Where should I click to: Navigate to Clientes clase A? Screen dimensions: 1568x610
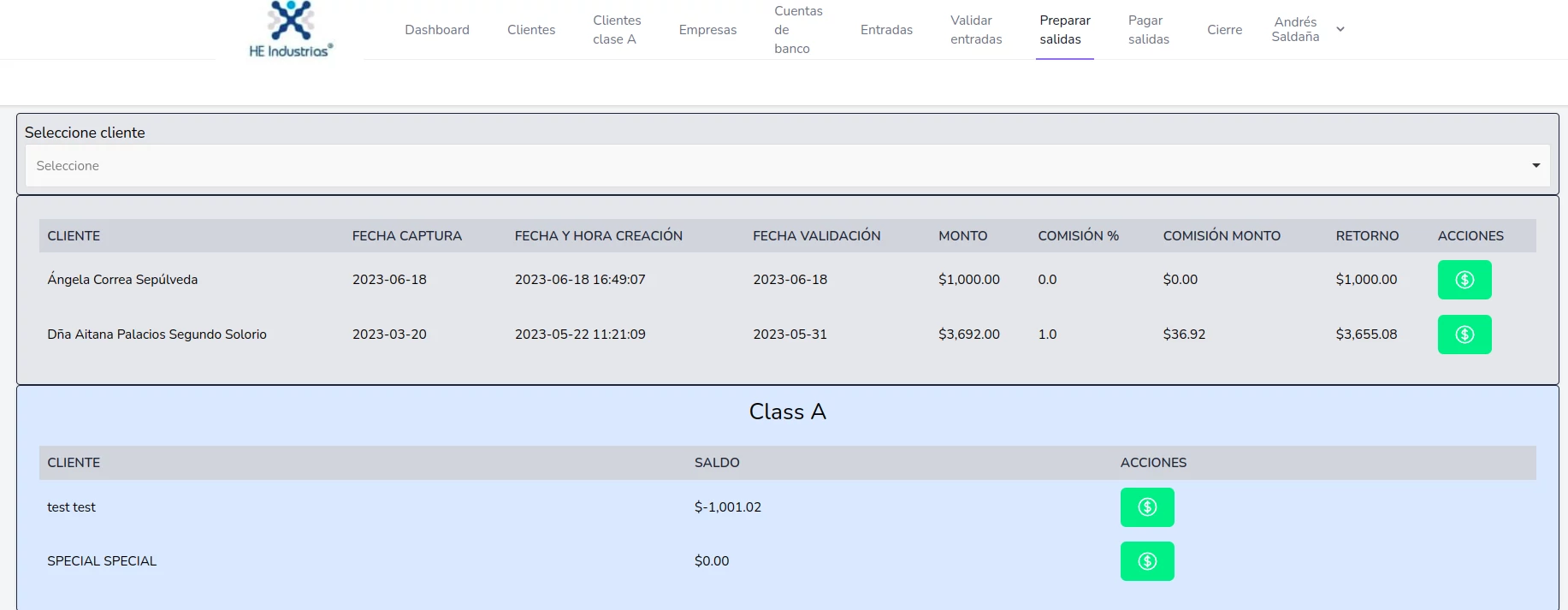click(617, 30)
